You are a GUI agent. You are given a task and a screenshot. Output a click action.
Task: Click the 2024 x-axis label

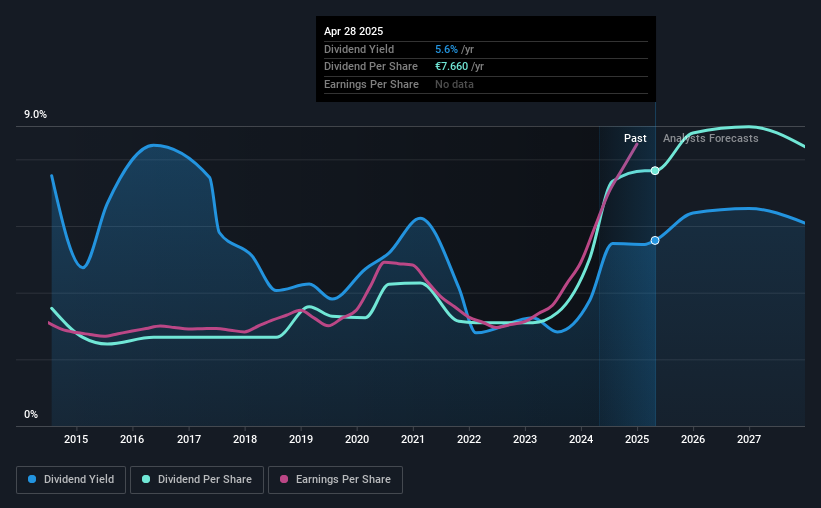click(581, 439)
